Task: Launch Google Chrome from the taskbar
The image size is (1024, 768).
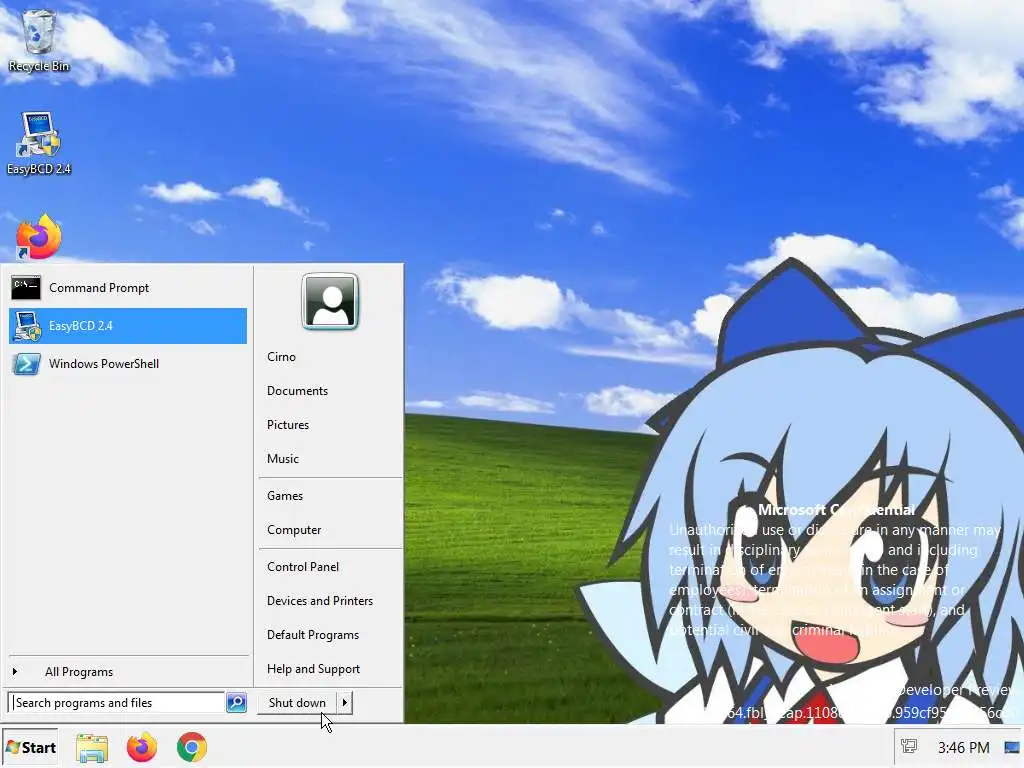Action: pos(191,748)
